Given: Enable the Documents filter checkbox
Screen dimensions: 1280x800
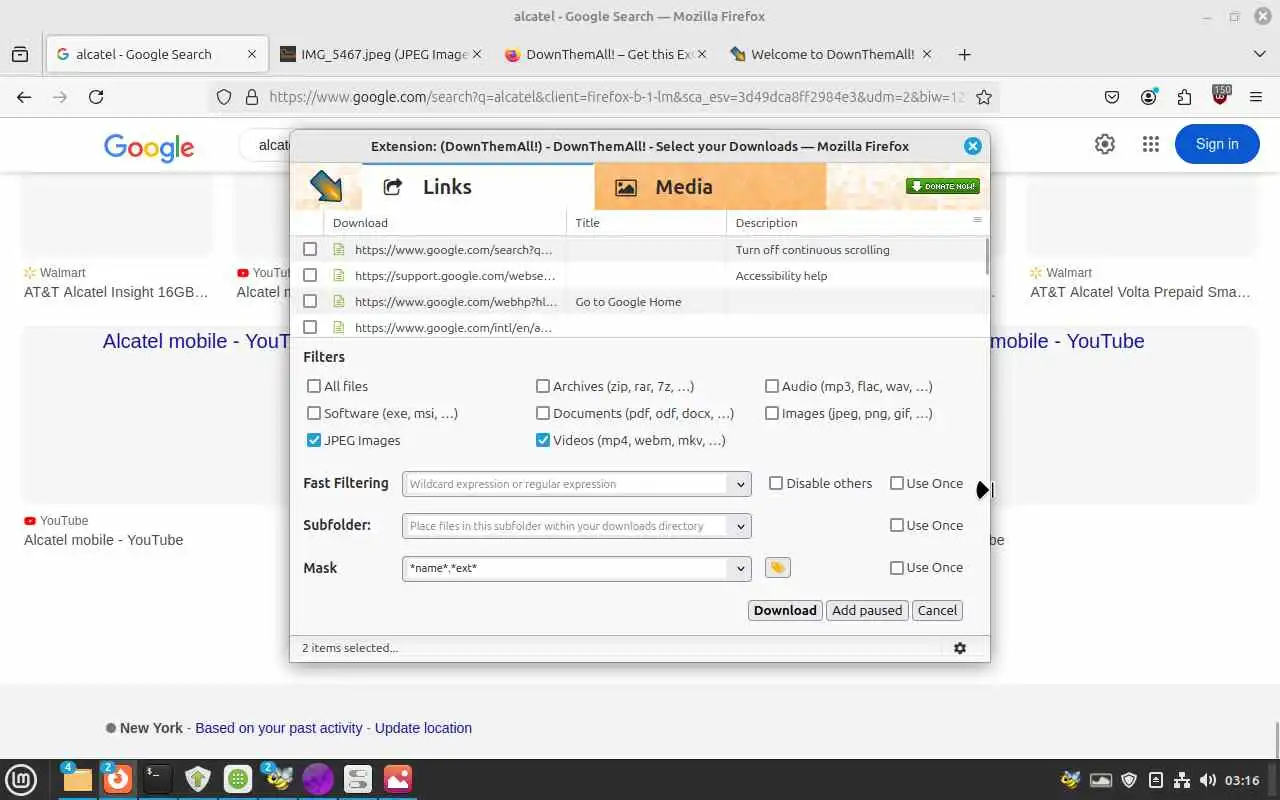Looking at the screenshot, I should [x=543, y=413].
